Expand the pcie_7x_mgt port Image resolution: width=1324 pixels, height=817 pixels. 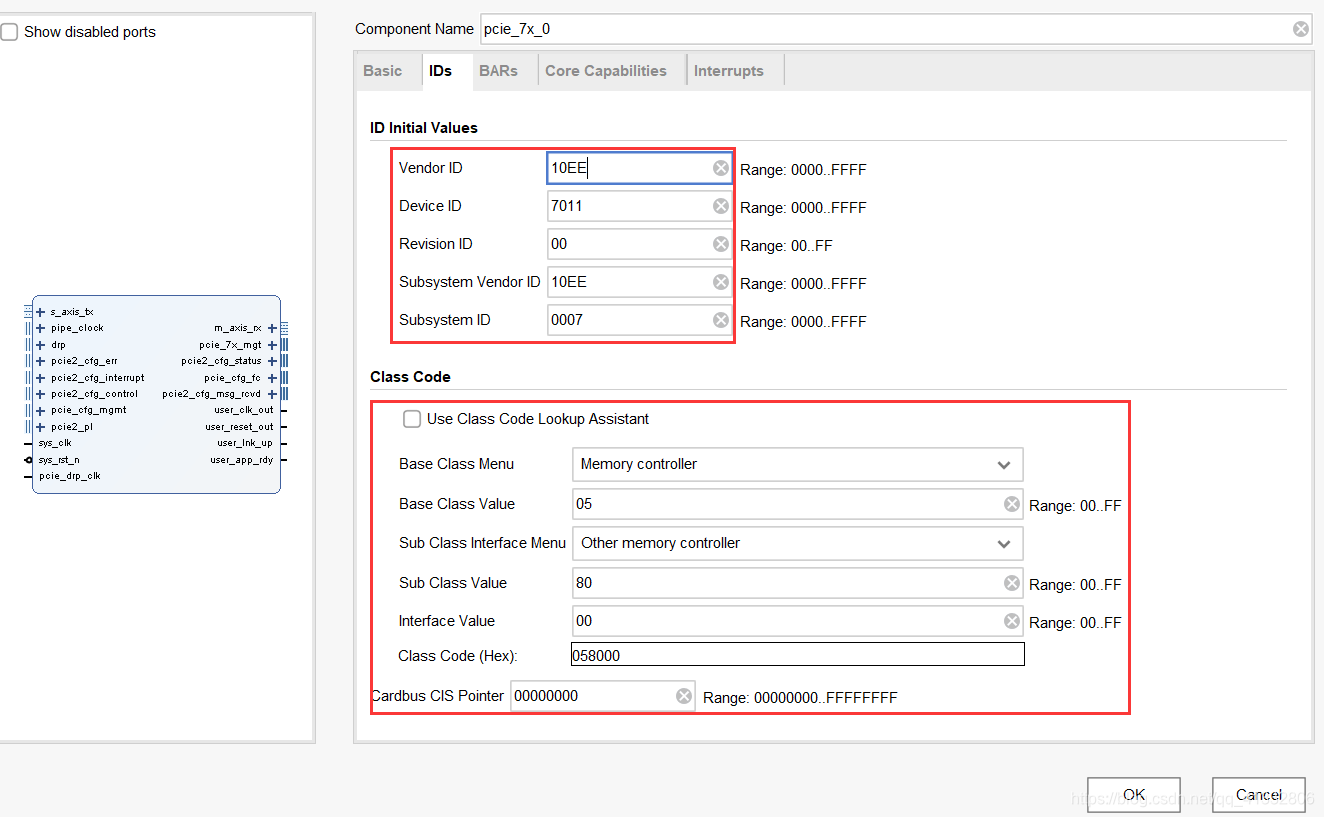click(x=272, y=344)
